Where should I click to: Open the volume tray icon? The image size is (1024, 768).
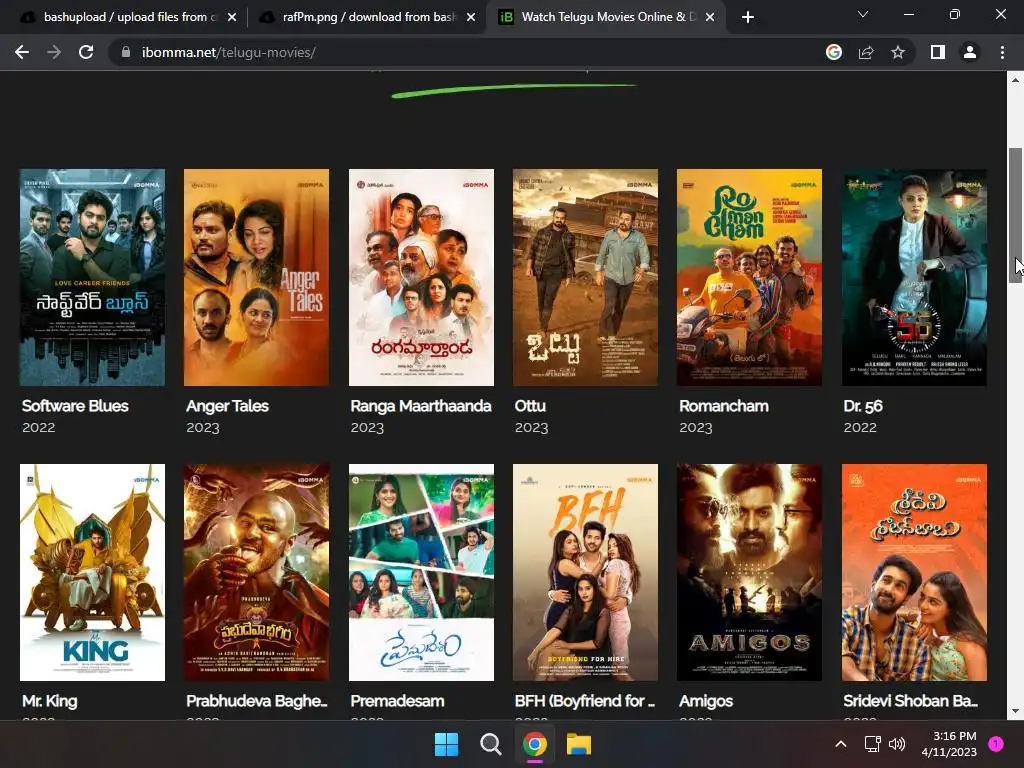[897, 744]
